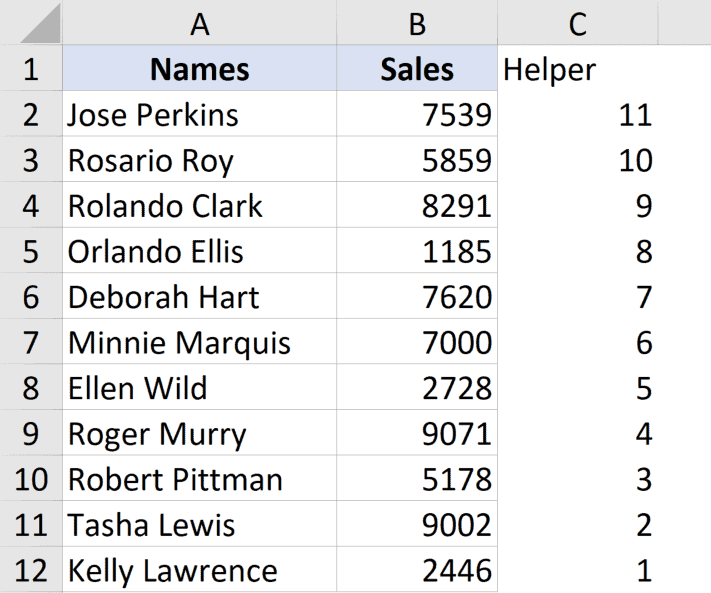Click the sales value 5859
Image resolution: width=711 pixels, height=593 pixels.
[417, 161]
